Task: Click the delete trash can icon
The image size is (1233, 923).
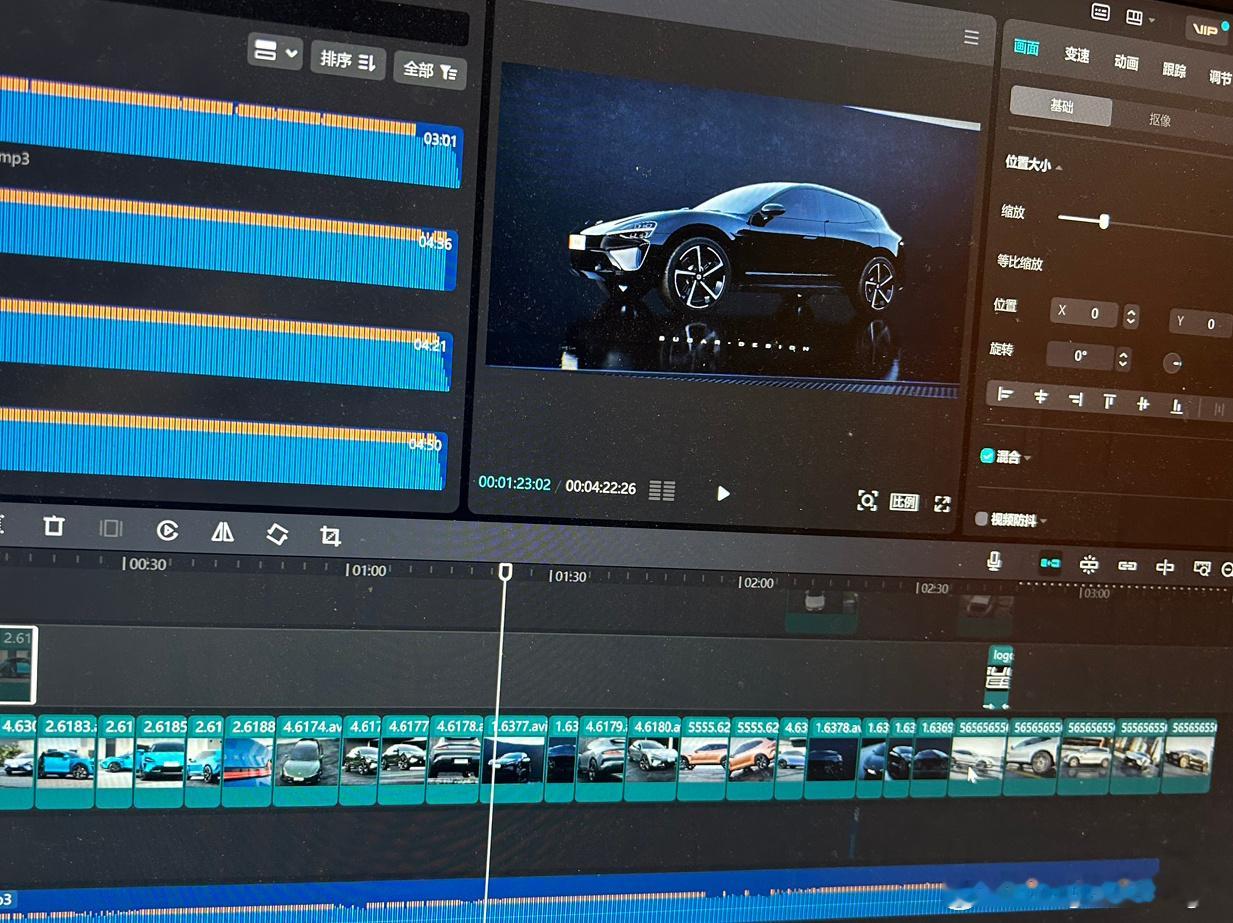Action: click(x=54, y=526)
